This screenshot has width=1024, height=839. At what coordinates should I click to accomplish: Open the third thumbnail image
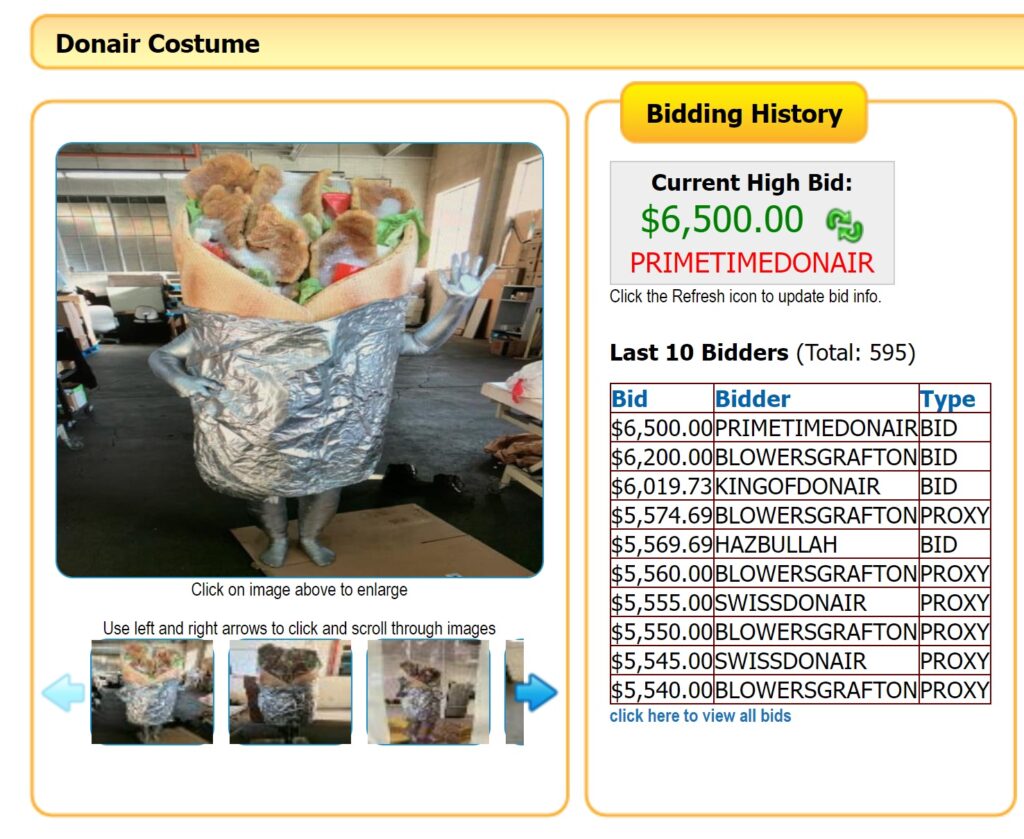428,692
